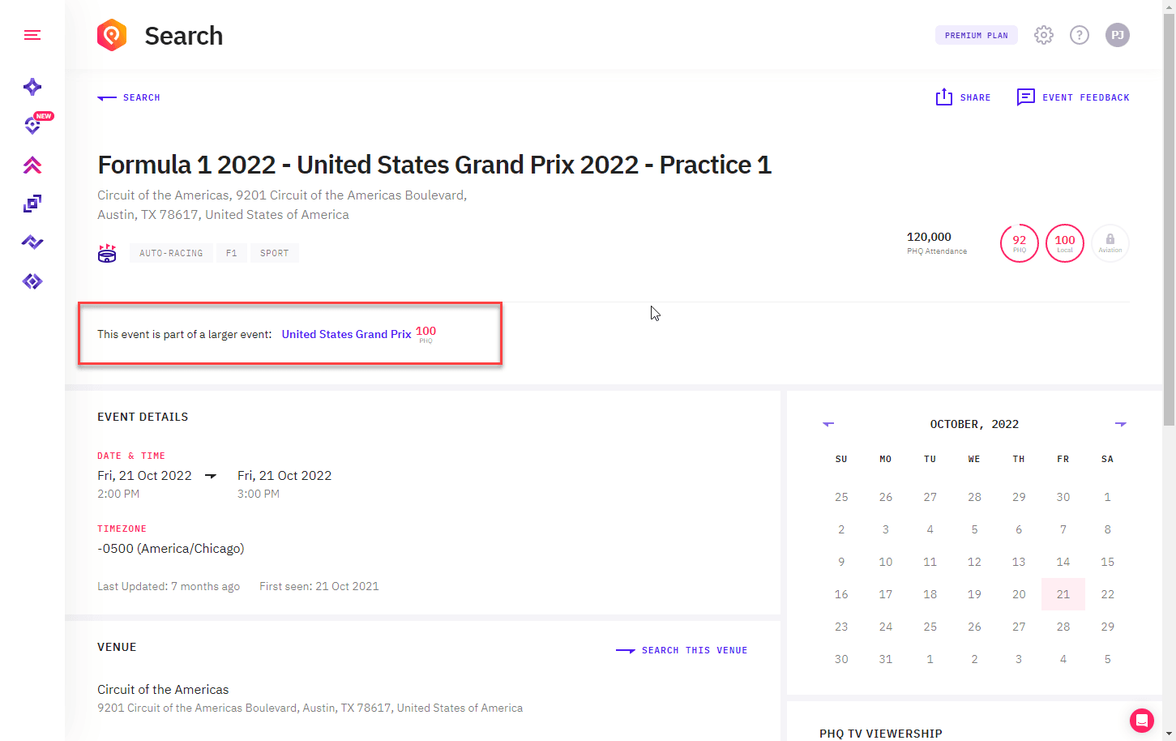The image size is (1176, 741).
Task: Click Search This Venue link
Action: [x=682, y=650]
